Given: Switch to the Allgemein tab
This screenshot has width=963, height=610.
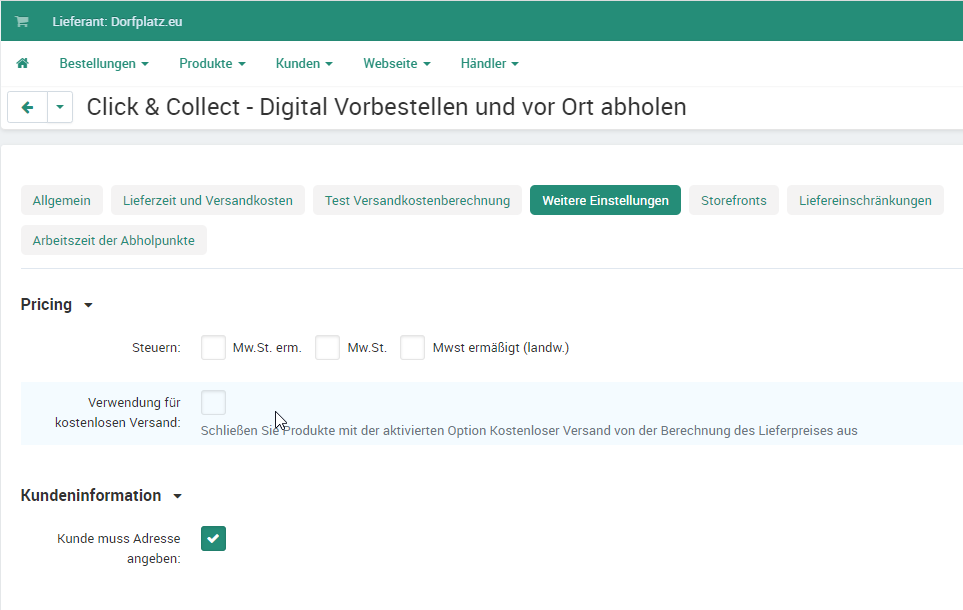Looking at the screenshot, I should tap(61, 200).
